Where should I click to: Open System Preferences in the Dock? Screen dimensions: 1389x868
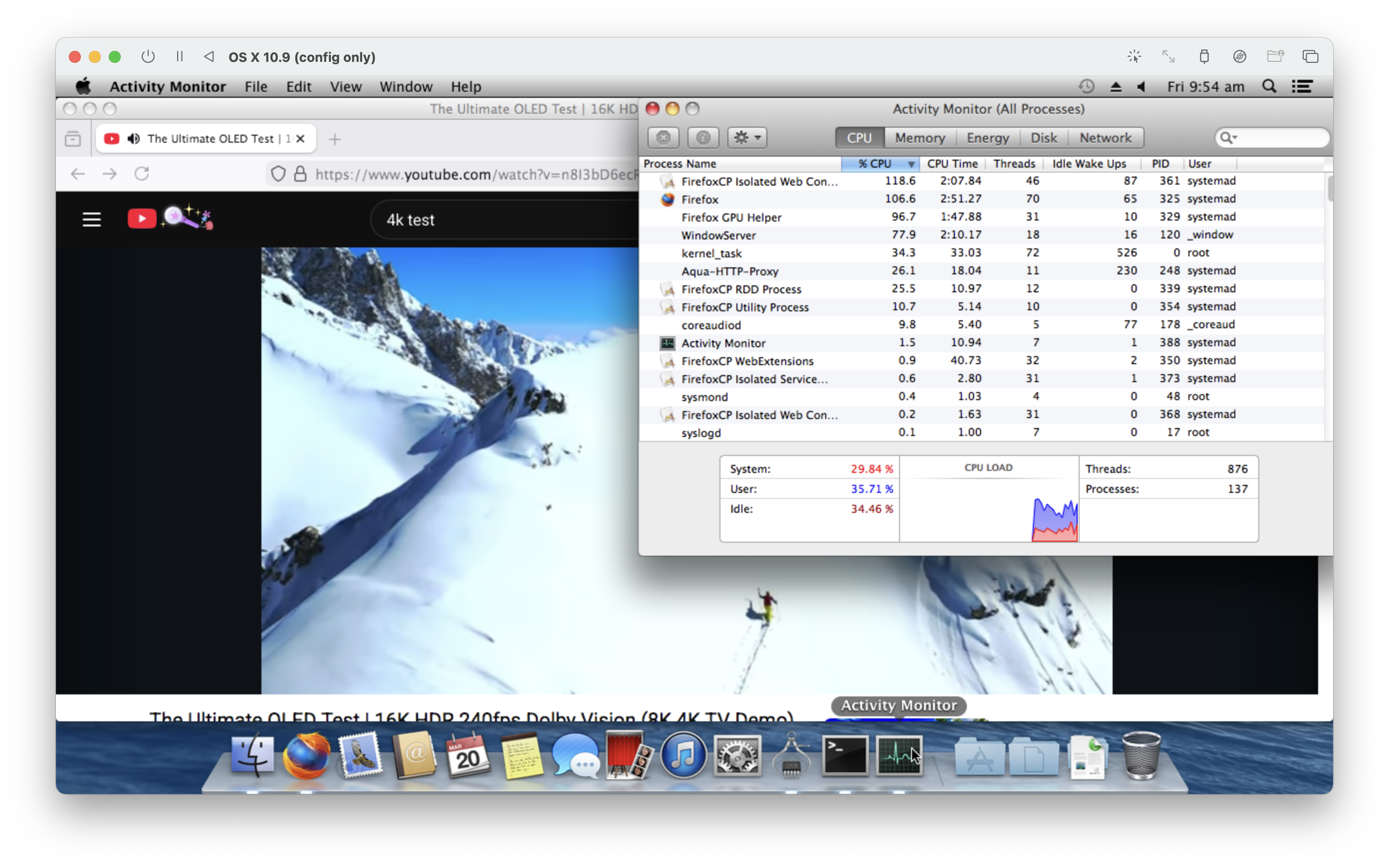click(x=737, y=756)
